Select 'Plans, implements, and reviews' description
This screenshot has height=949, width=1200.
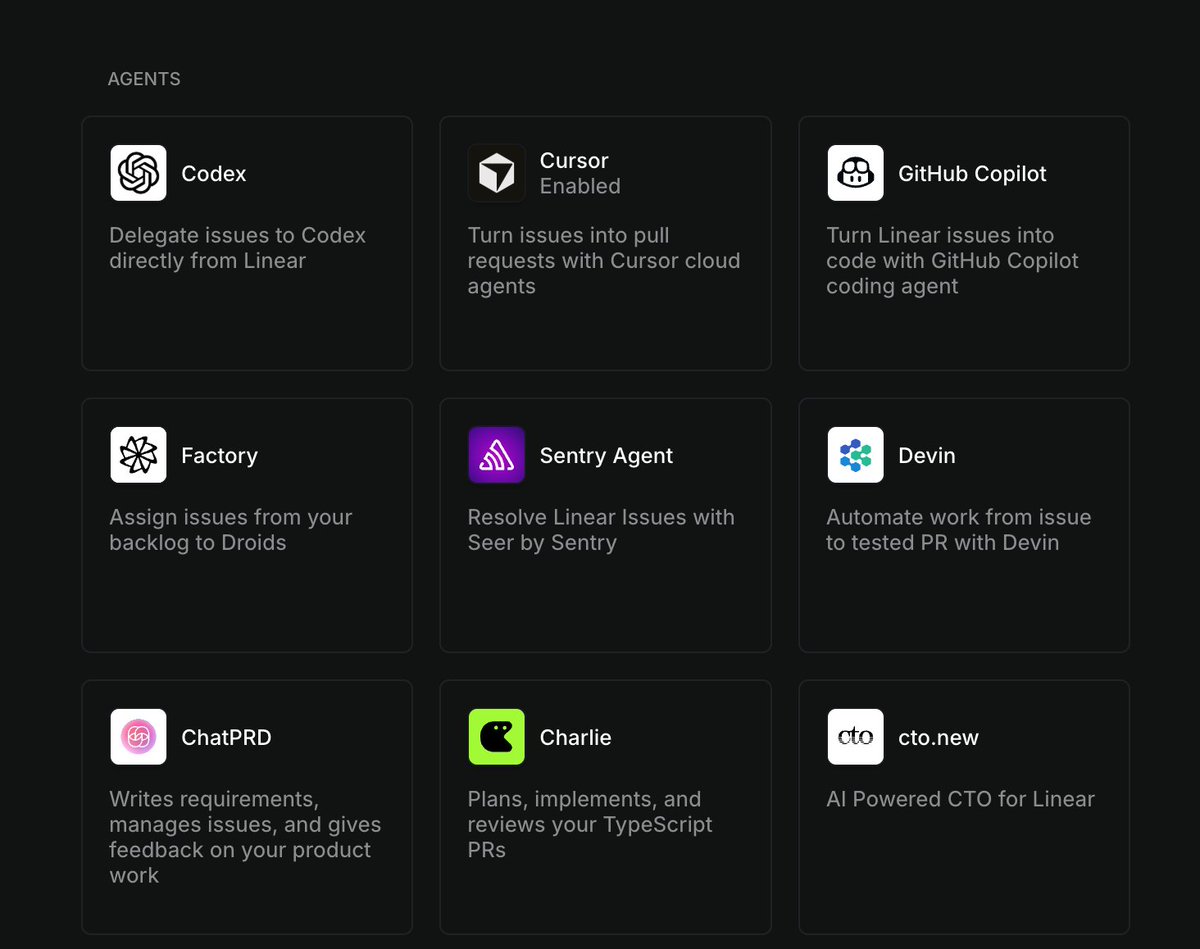tap(590, 824)
